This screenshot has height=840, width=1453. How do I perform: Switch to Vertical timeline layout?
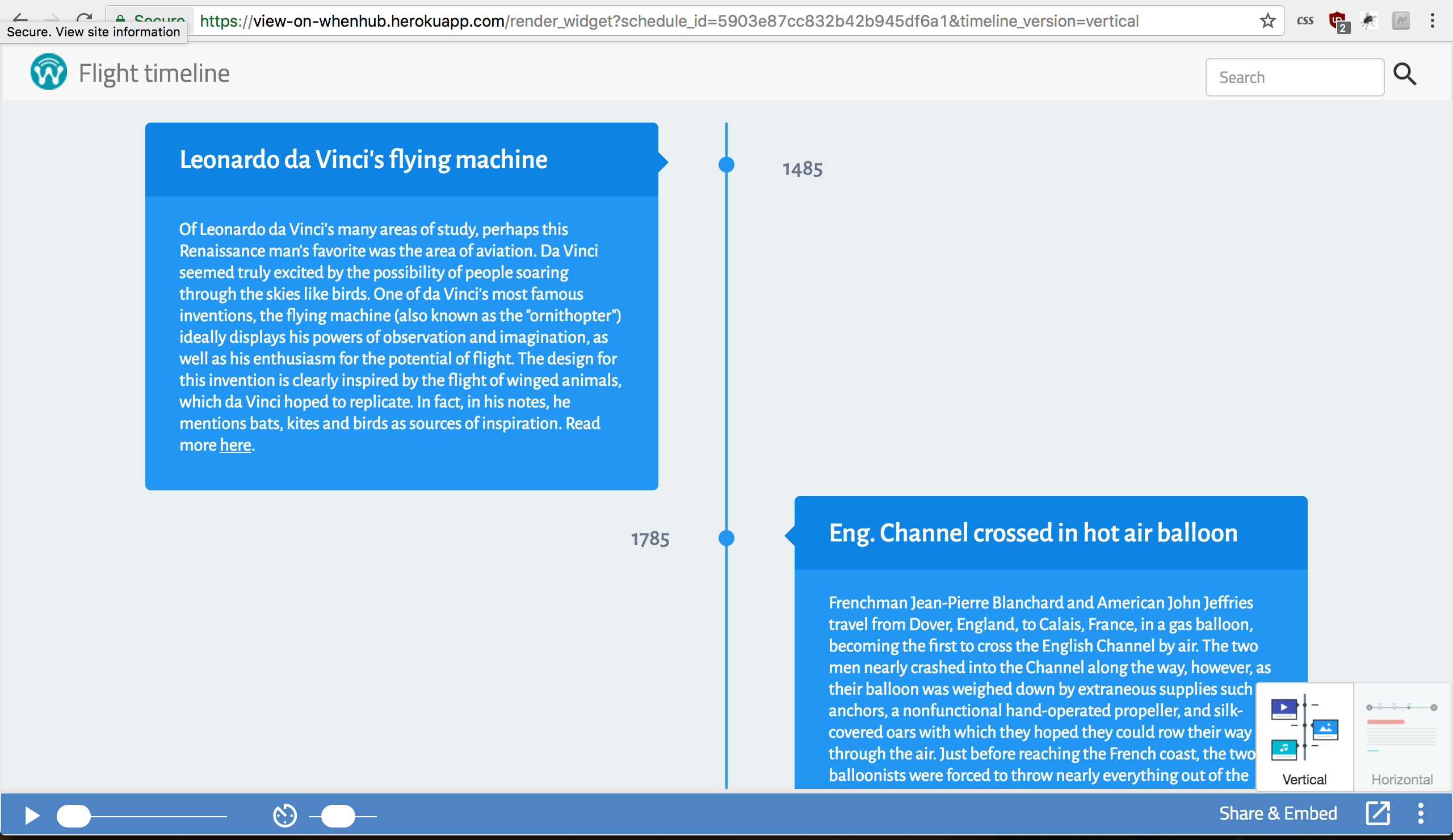tap(1304, 738)
